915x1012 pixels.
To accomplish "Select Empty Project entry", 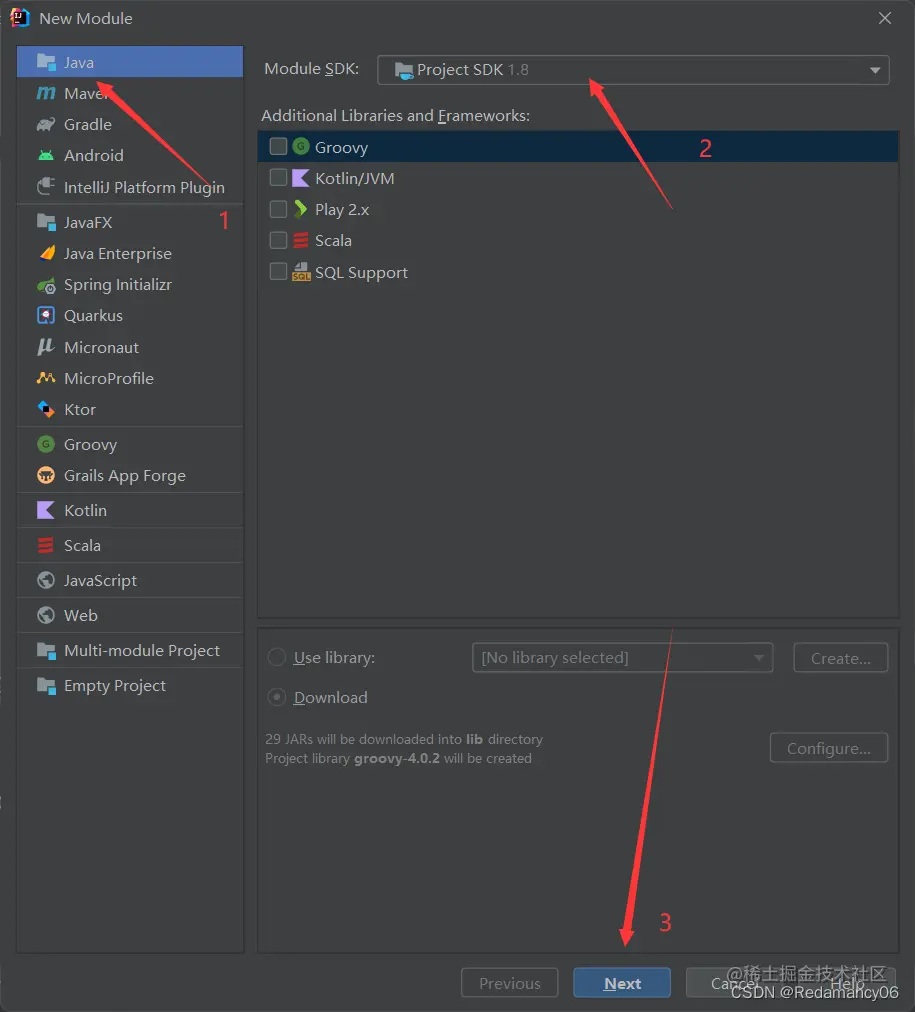I will (x=130, y=685).
